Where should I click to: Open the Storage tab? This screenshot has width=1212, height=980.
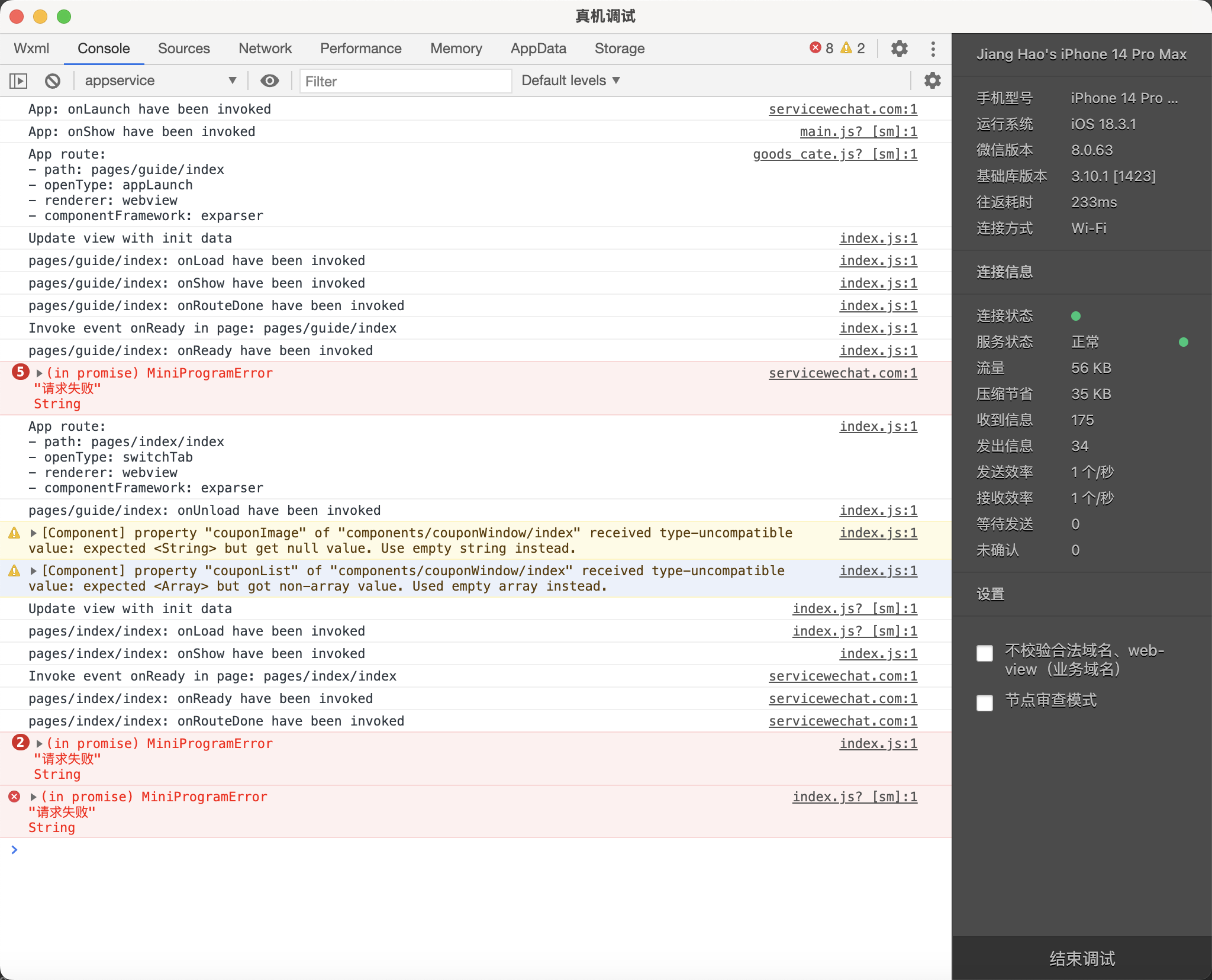619,49
